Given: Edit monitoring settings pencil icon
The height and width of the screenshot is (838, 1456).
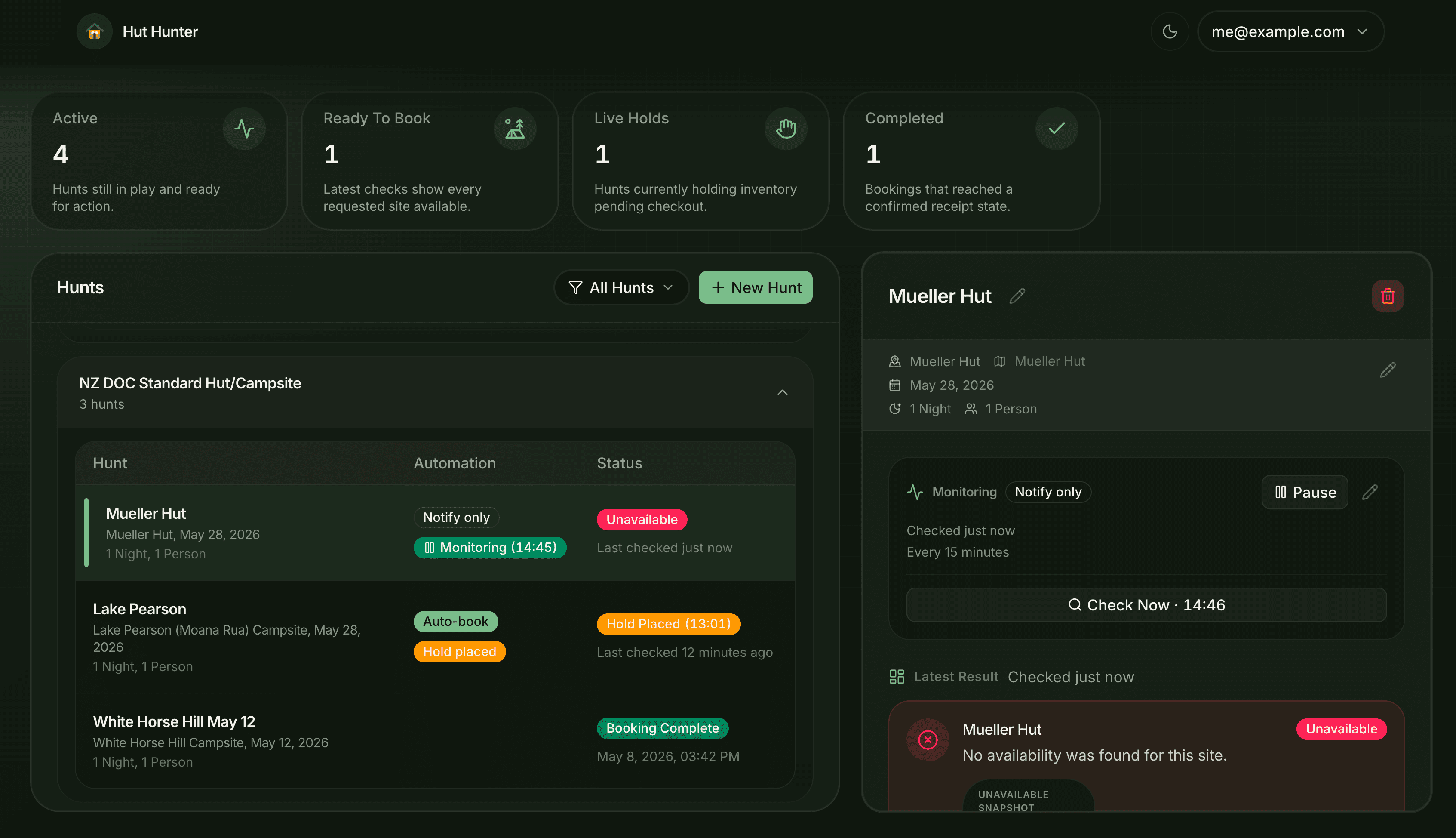Looking at the screenshot, I should 1370,492.
